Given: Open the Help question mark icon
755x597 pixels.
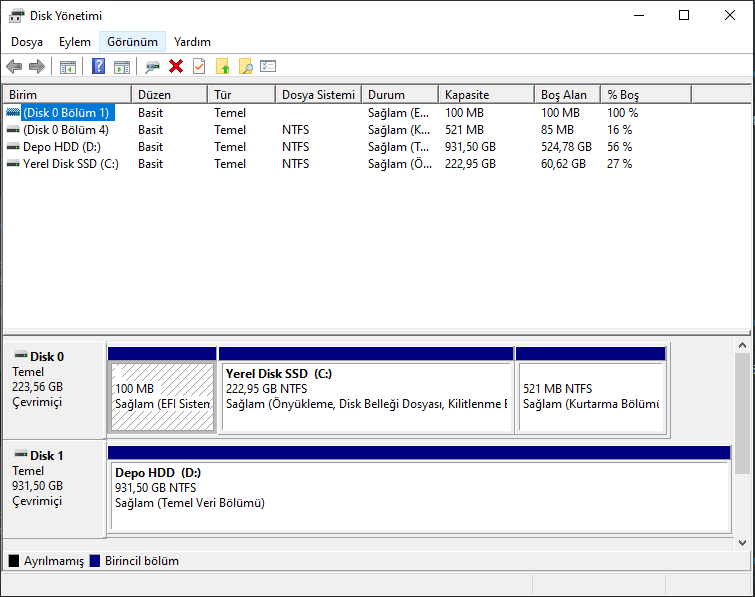Looking at the screenshot, I should tap(98, 66).
